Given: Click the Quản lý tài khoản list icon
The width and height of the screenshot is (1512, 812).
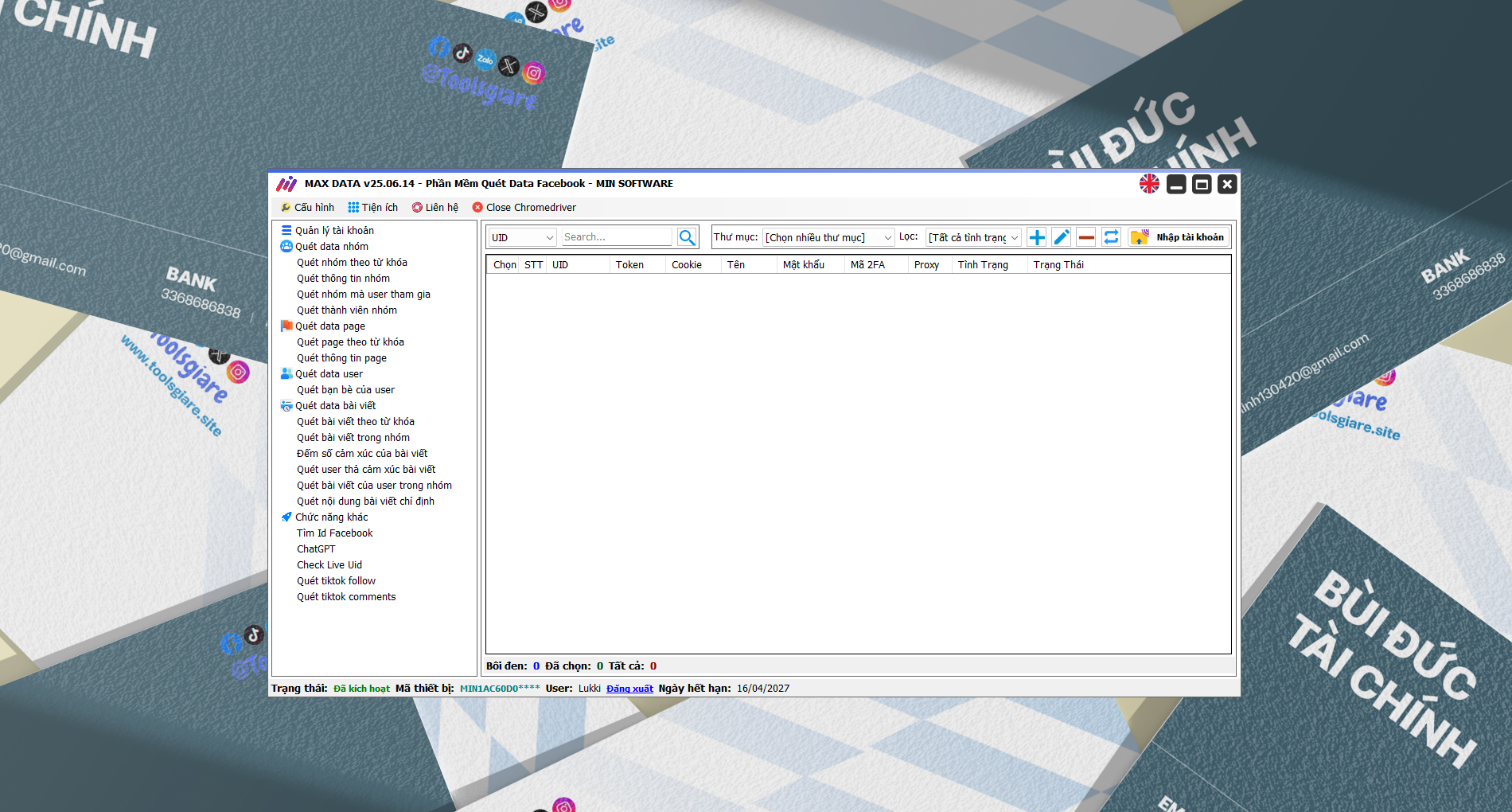Looking at the screenshot, I should pyautogui.click(x=286, y=230).
